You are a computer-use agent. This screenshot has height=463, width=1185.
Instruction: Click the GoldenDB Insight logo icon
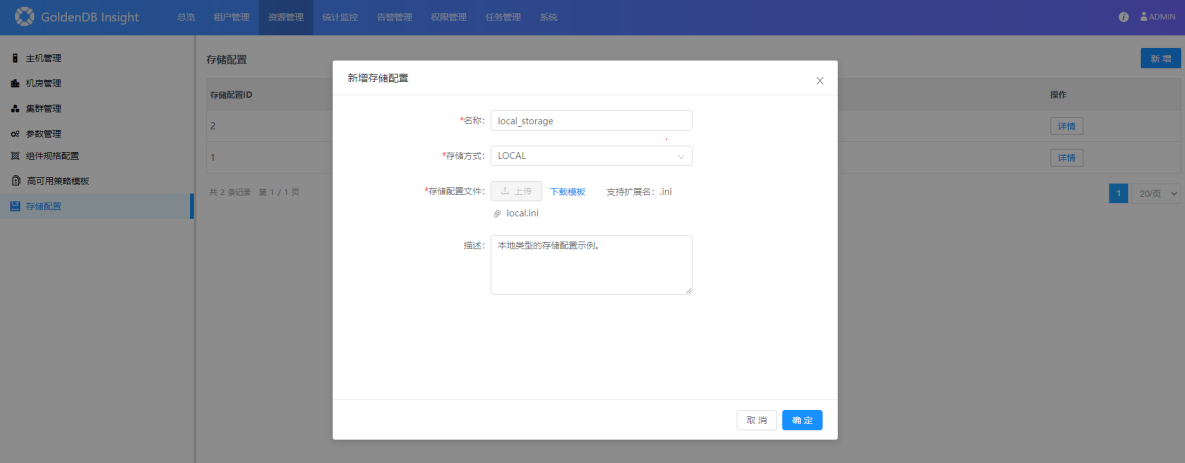(25, 17)
